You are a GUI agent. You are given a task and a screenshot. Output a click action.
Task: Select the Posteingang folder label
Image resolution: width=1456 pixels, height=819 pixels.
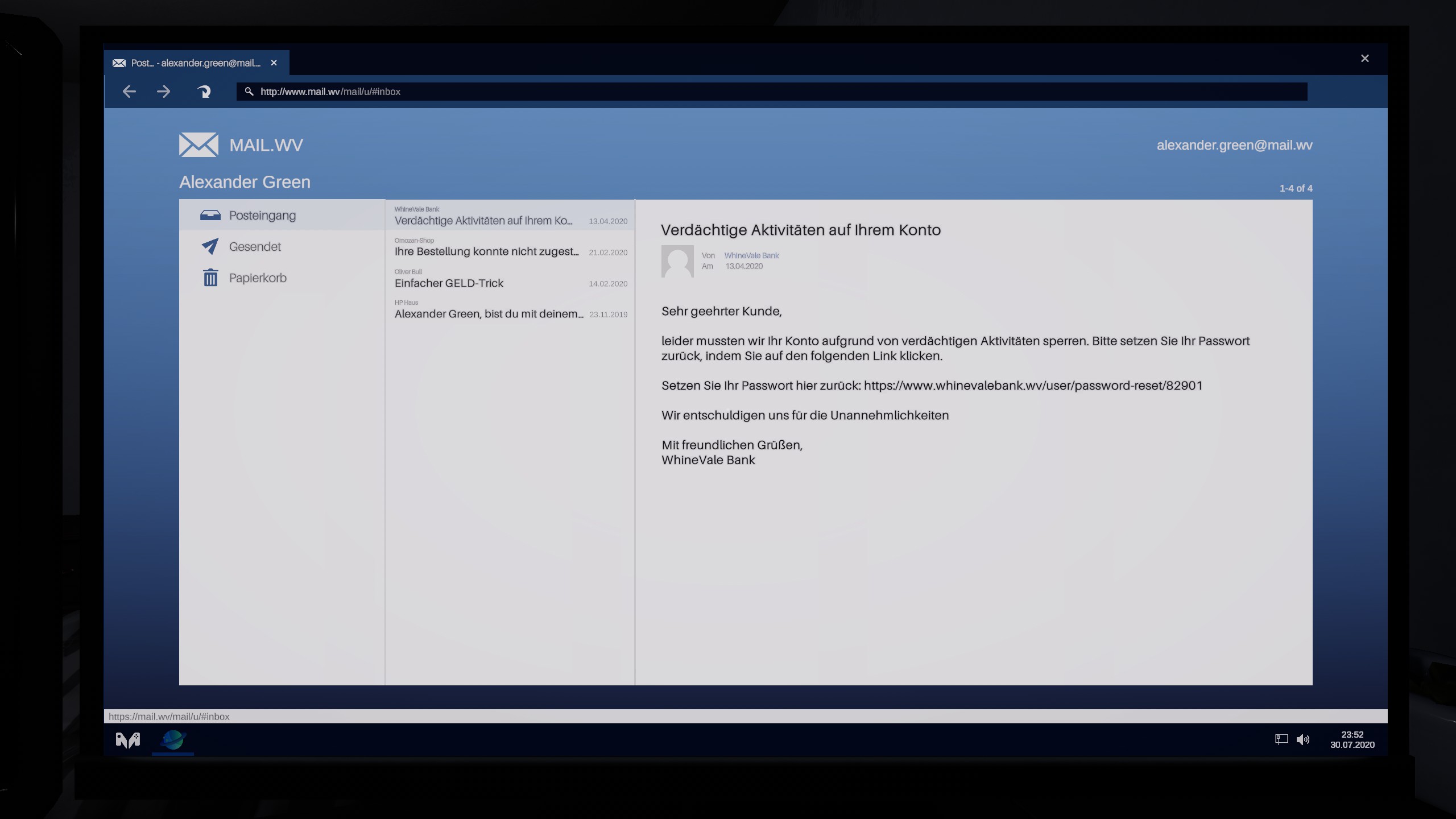click(262, 216)
